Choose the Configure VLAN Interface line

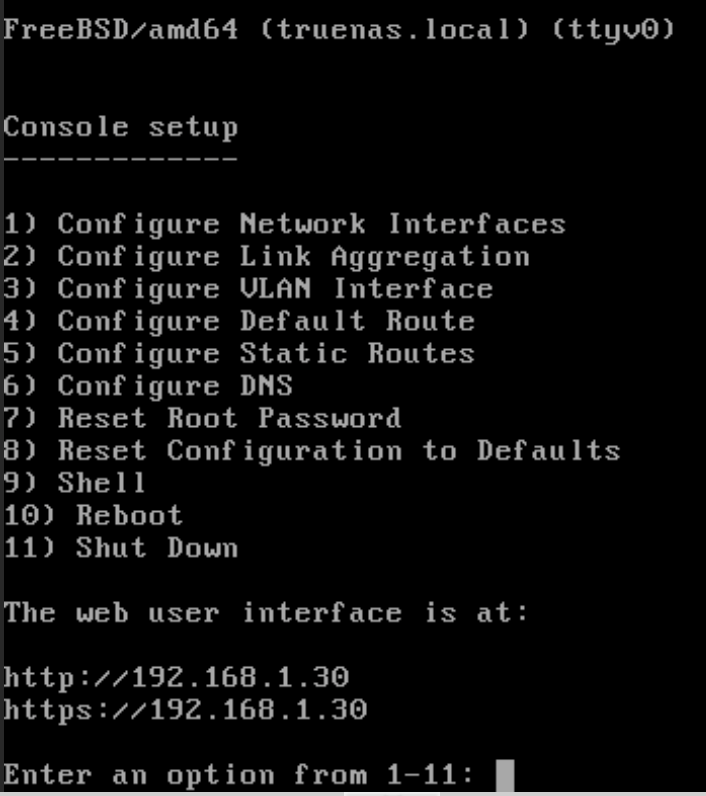[x=248, y=289]
